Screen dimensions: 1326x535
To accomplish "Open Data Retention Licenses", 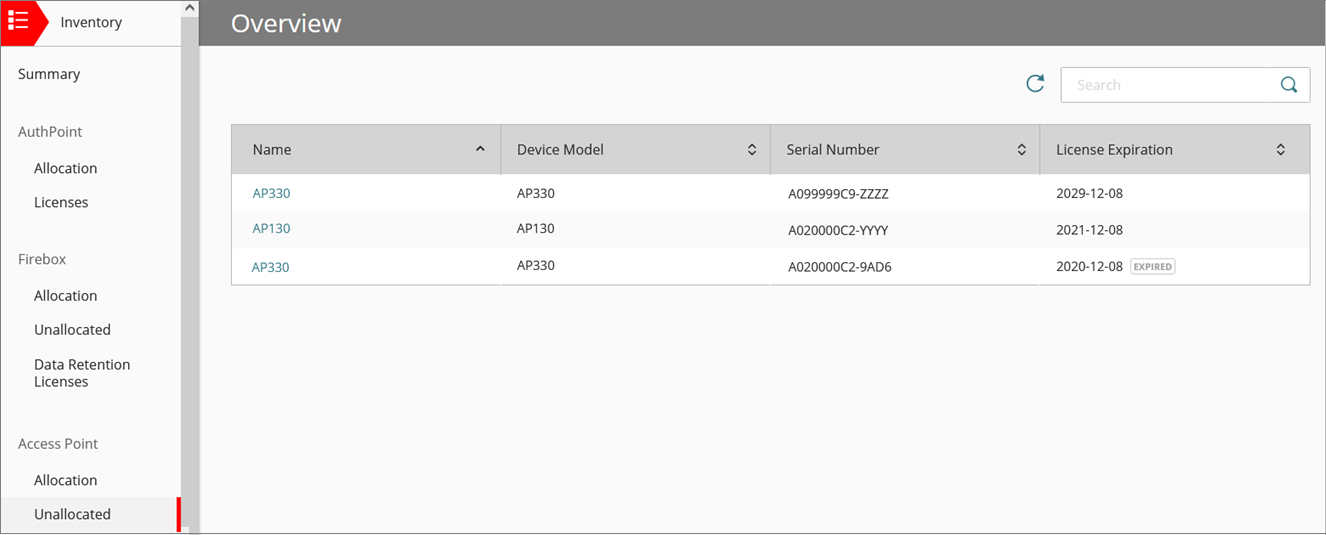I will click(x=82, y=373).
